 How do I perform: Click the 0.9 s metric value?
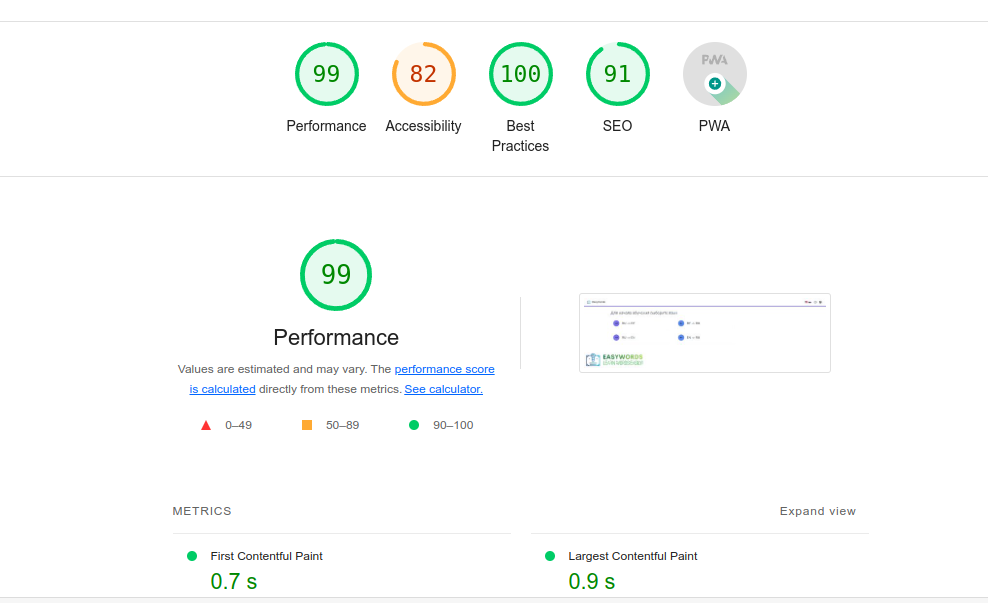[592, 581]
